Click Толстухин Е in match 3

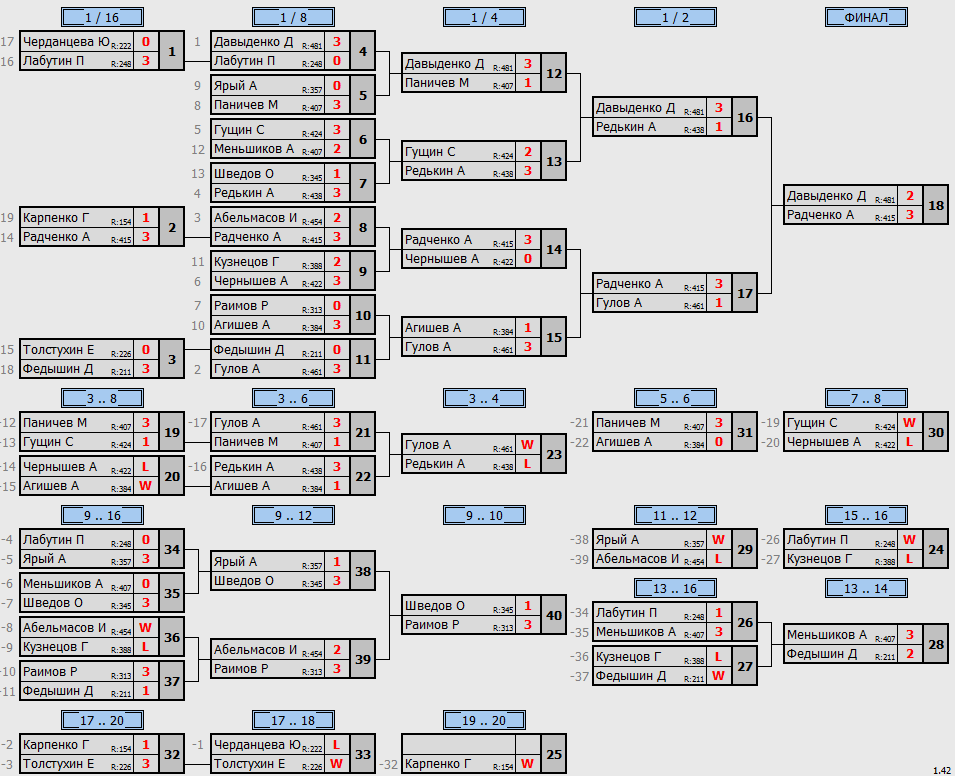[x=58, y=350]
